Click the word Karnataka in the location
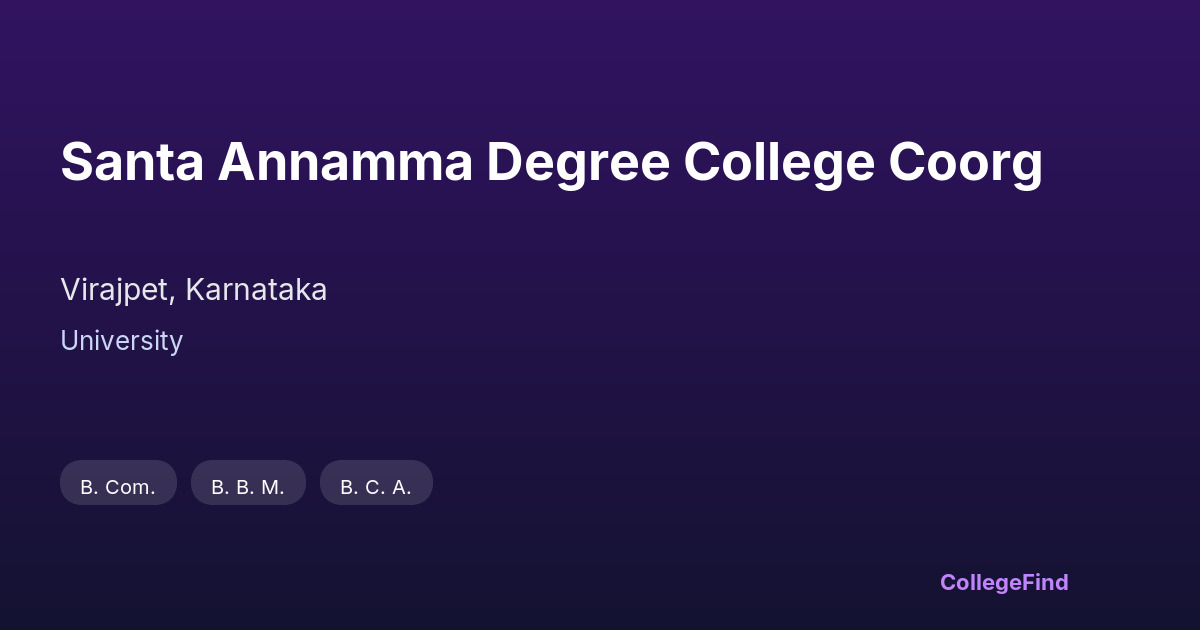The image size is (1200, 630). (256, 290)
